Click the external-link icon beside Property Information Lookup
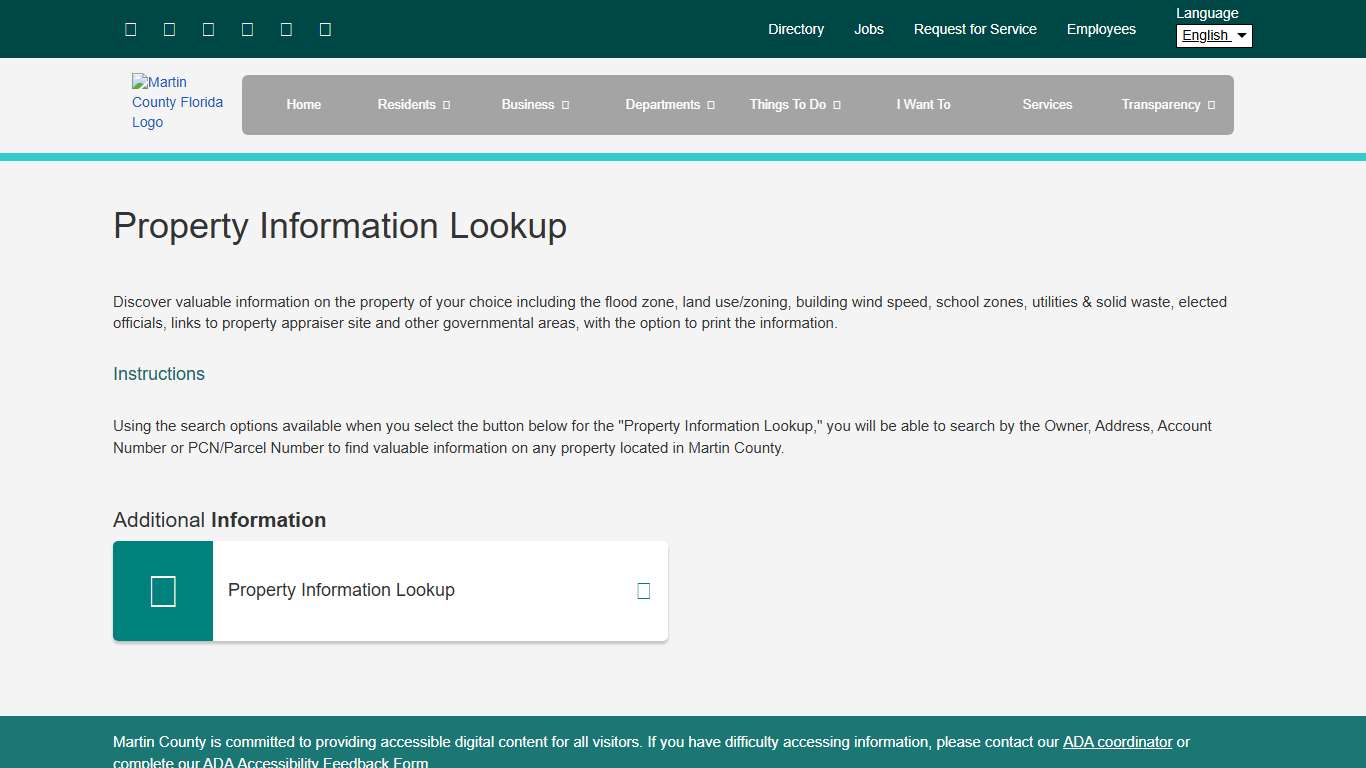1366x768 pixels. pos(642,590)
